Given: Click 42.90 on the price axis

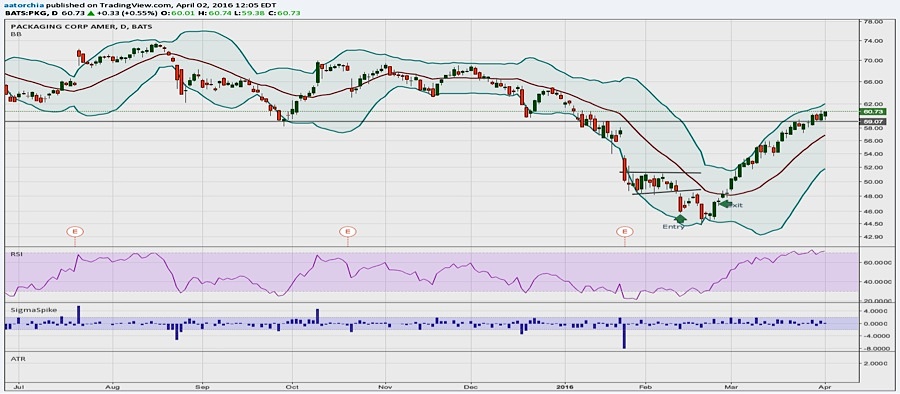Looking at the screenshot, I should [x=874, y=237].
